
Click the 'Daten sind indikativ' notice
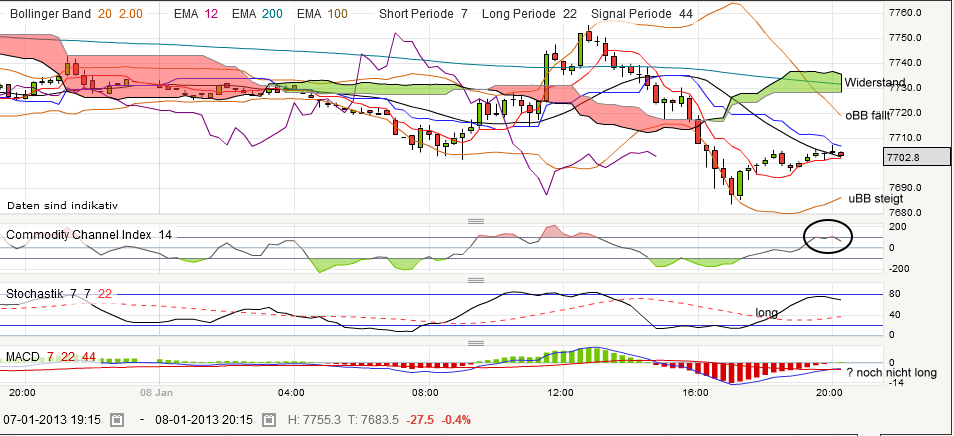(62, 206)
